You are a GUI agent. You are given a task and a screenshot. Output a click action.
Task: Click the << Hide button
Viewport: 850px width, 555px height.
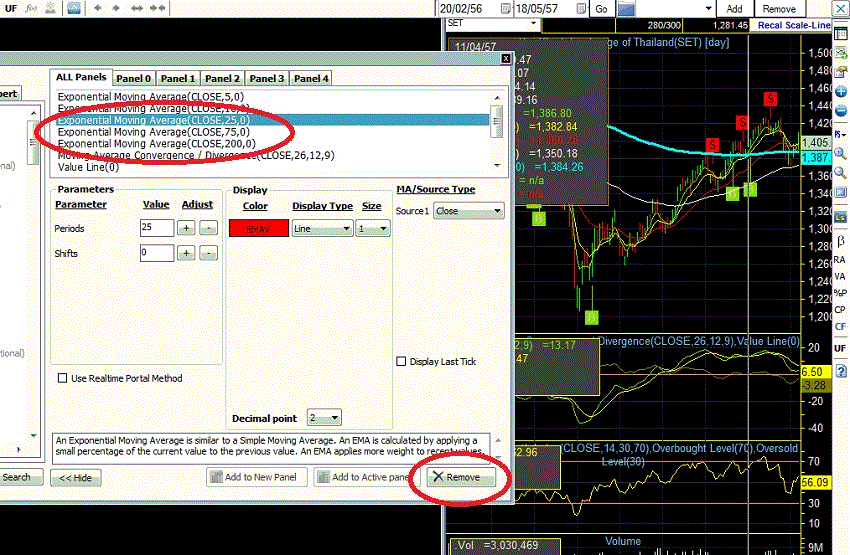point(75,478)
